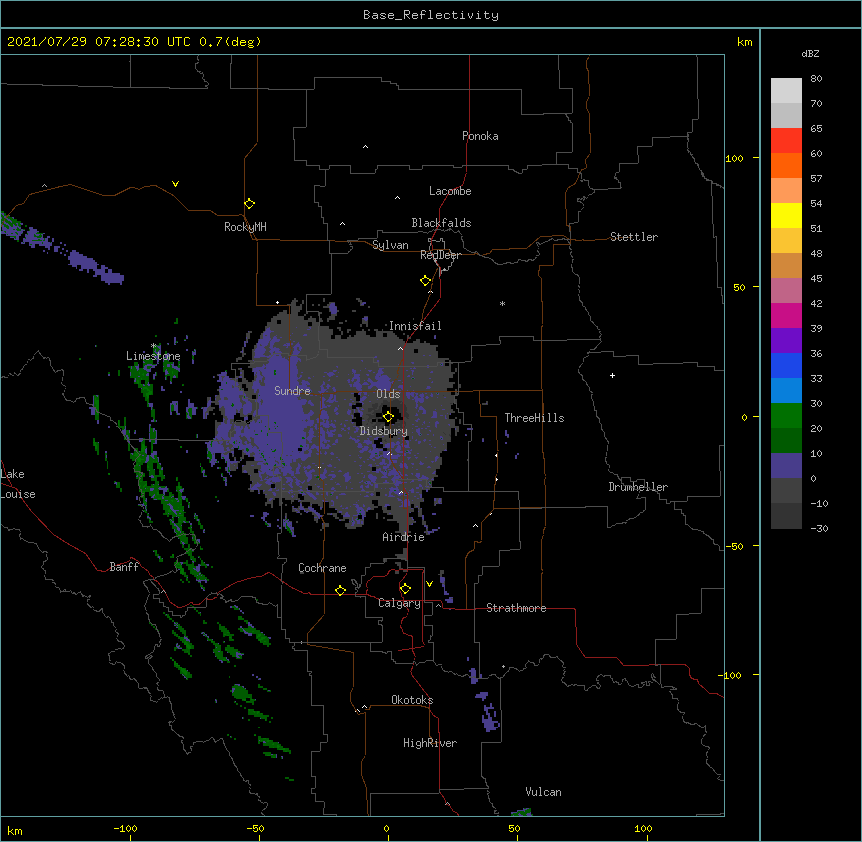Click the Banff map label
862x842 pixels.
pyautogui.click(x=124, y=567)
